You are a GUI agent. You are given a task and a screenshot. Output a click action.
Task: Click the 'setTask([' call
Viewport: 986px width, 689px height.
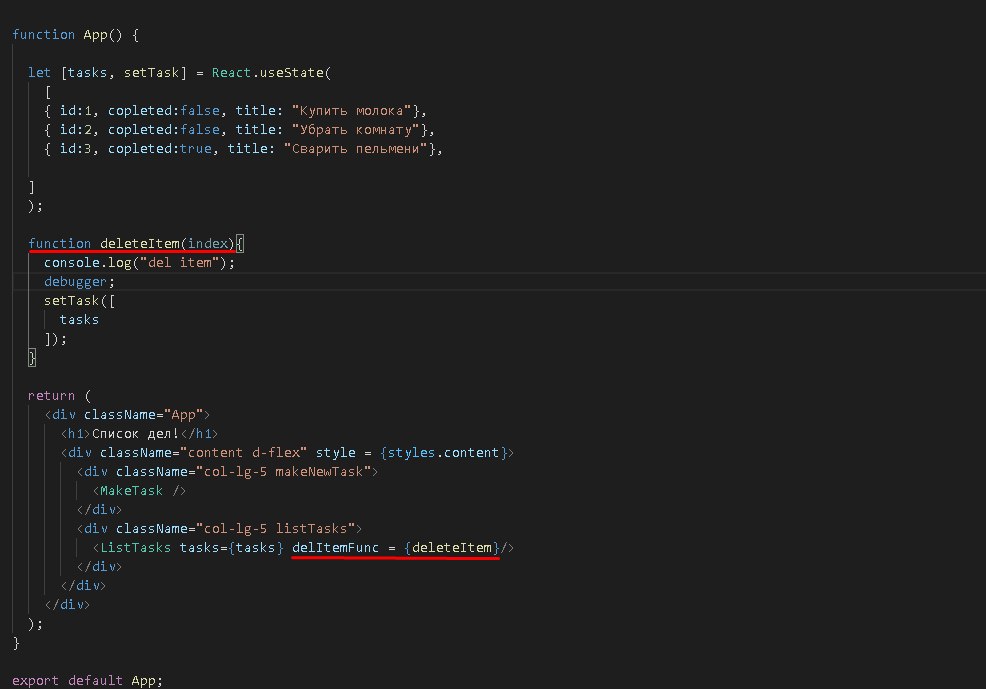point(79,300)
